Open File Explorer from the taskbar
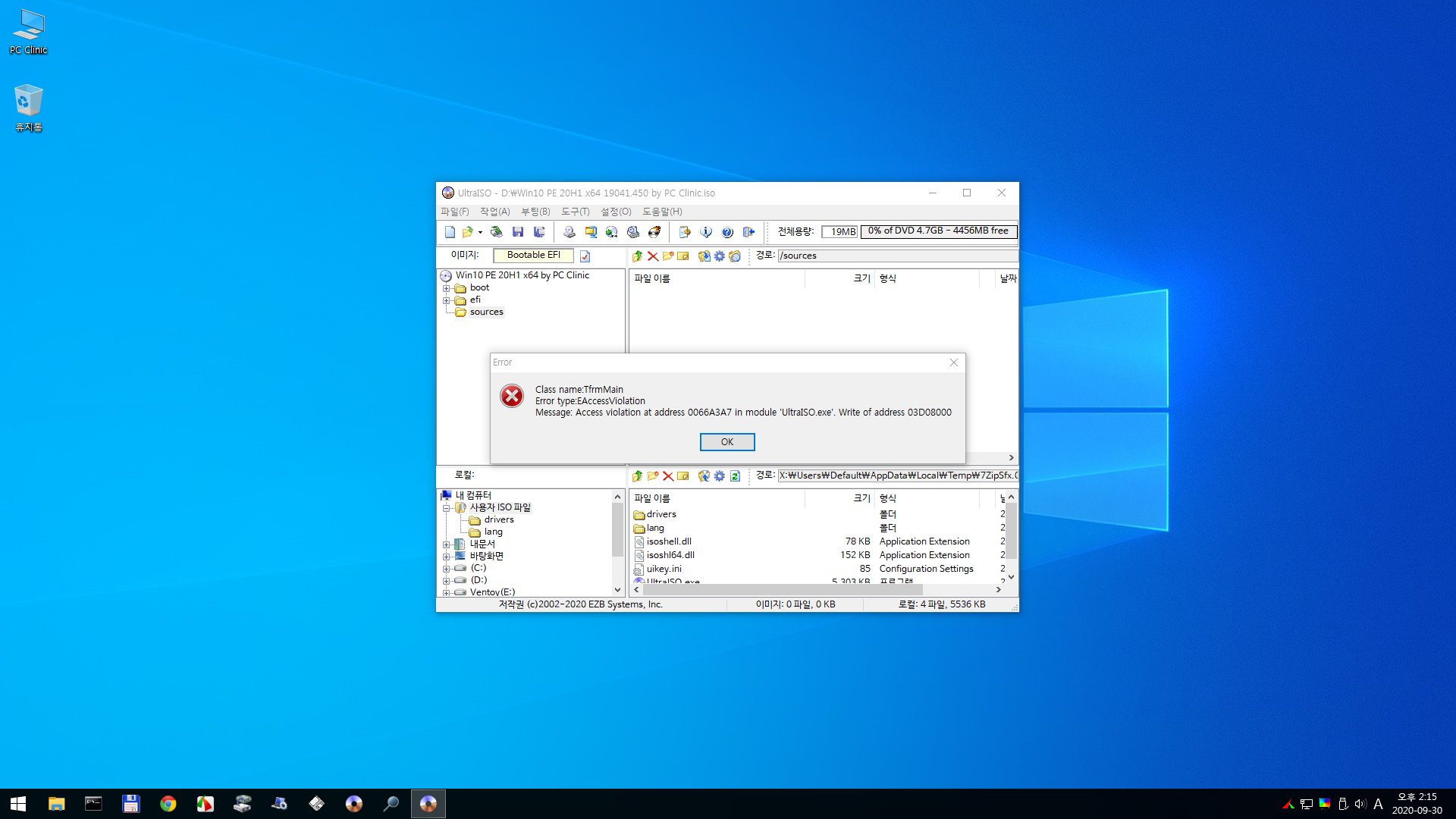This screenshot has height=819, width=1456. tap(57, 804)
